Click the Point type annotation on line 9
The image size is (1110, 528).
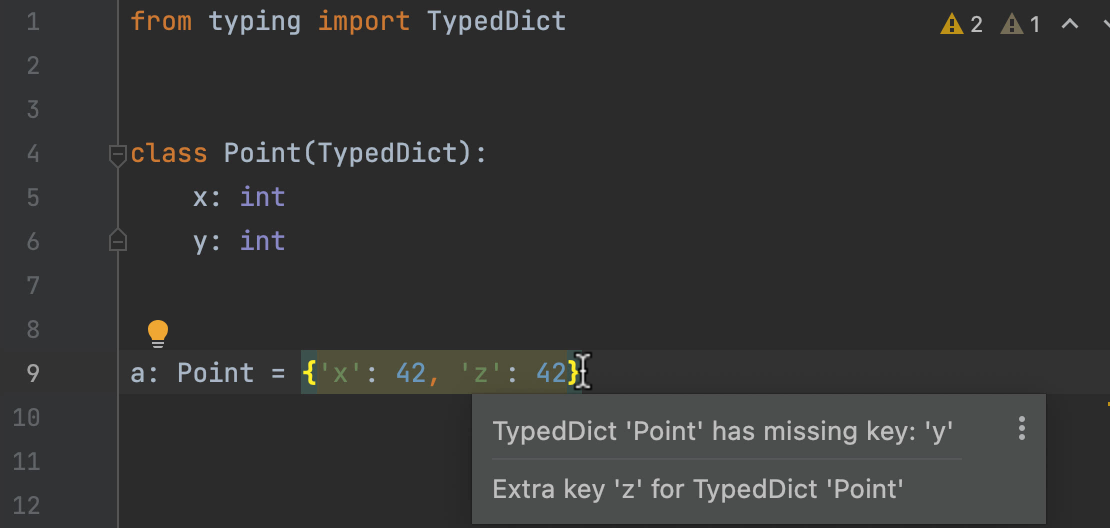pyautogui.click(x=215, y=373)
